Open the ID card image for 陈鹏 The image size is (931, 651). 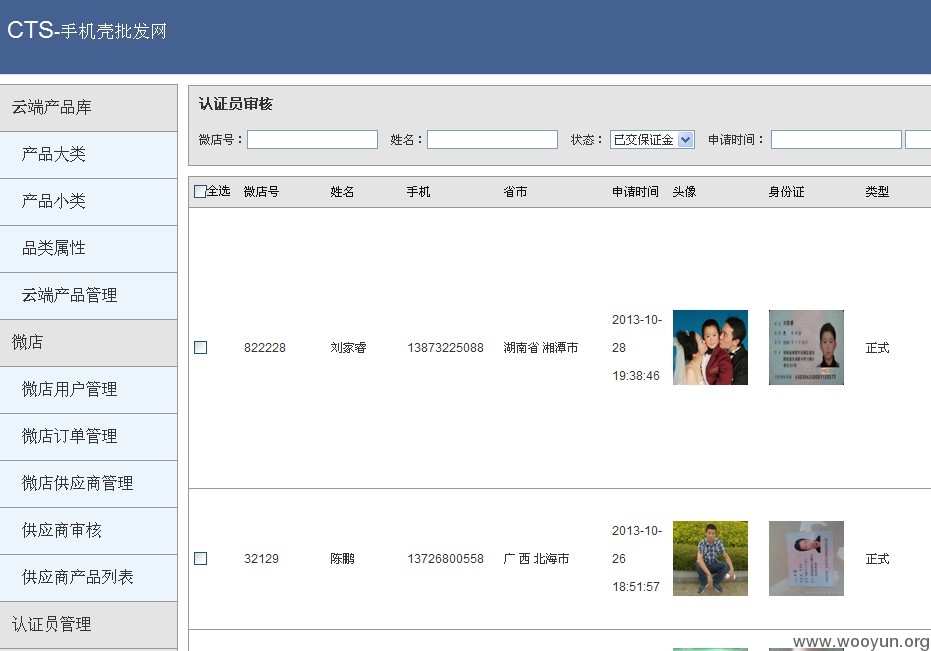click(806, 558)
